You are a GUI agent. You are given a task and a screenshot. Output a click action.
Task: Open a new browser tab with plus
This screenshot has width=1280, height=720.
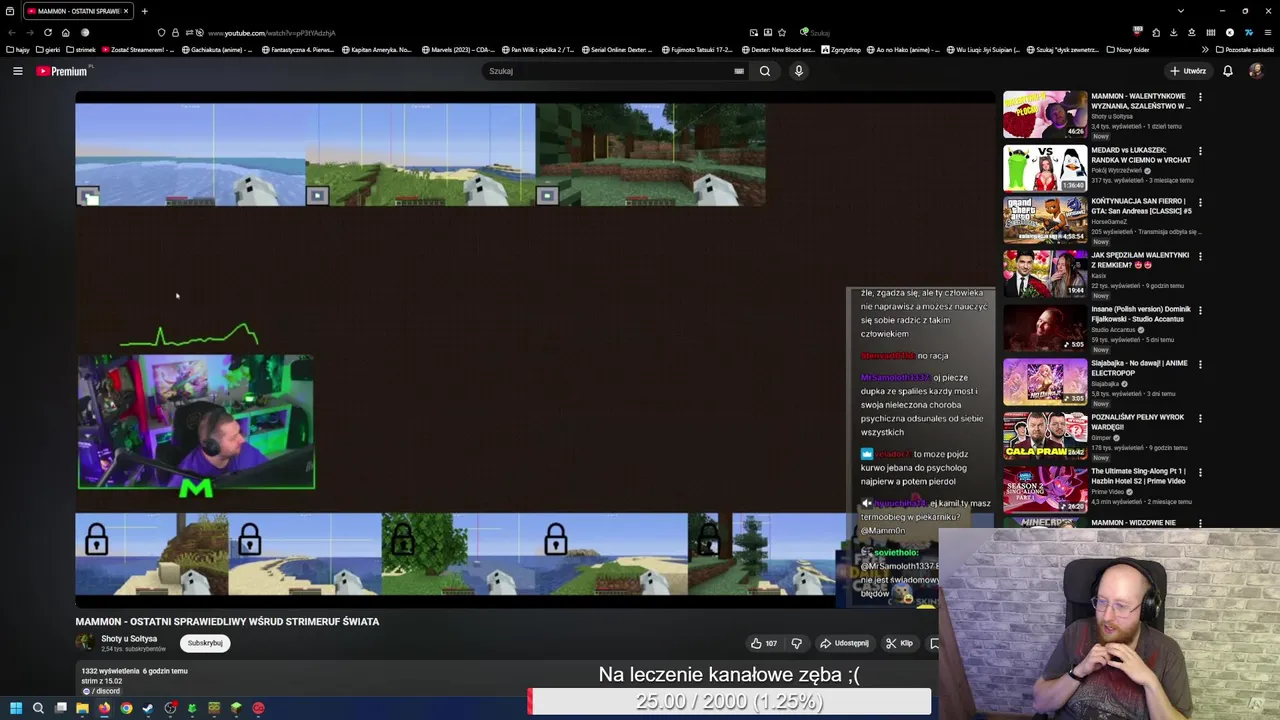click(144, 11)
